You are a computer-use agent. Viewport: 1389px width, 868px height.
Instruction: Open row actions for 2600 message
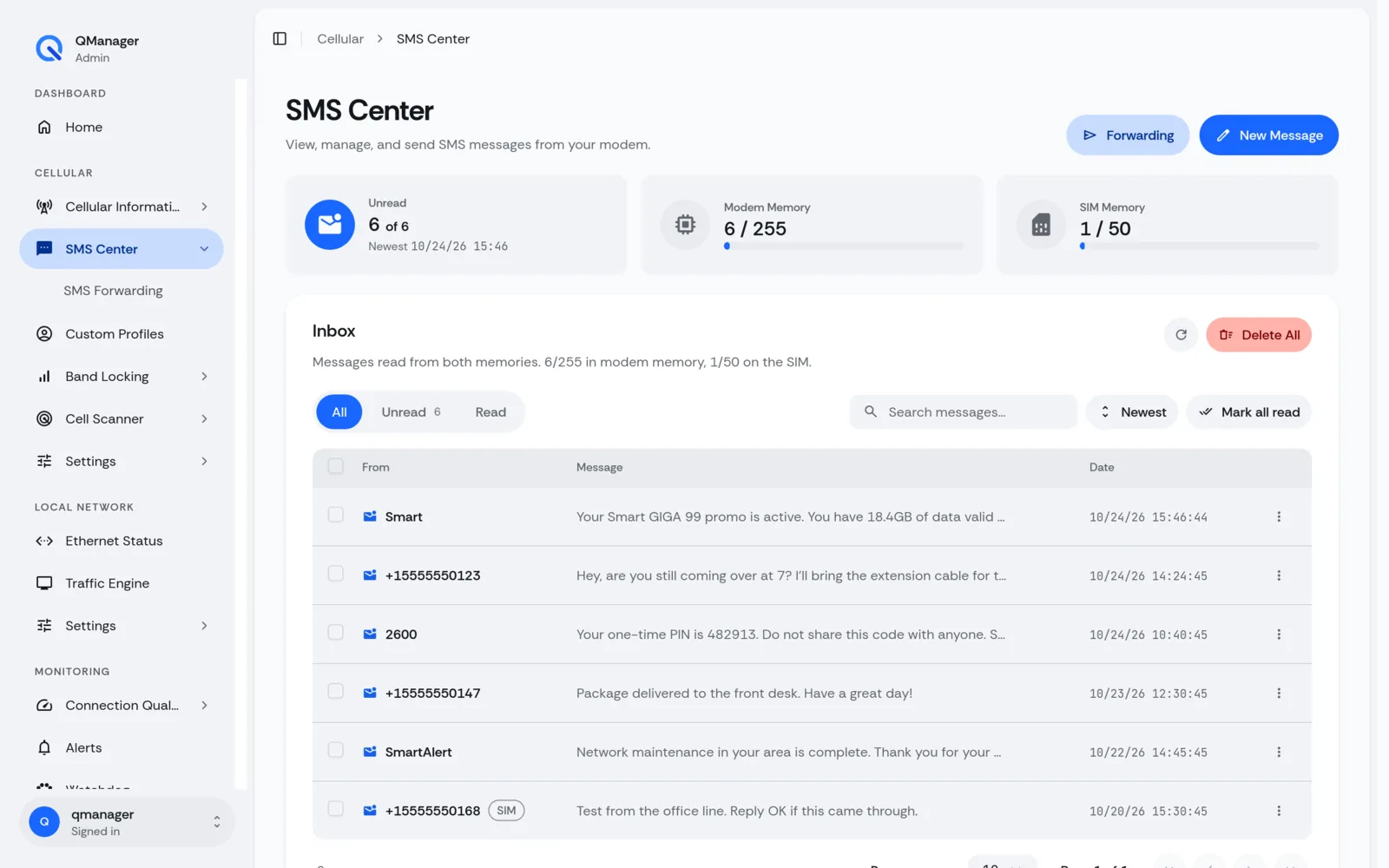pos(1279,635)
